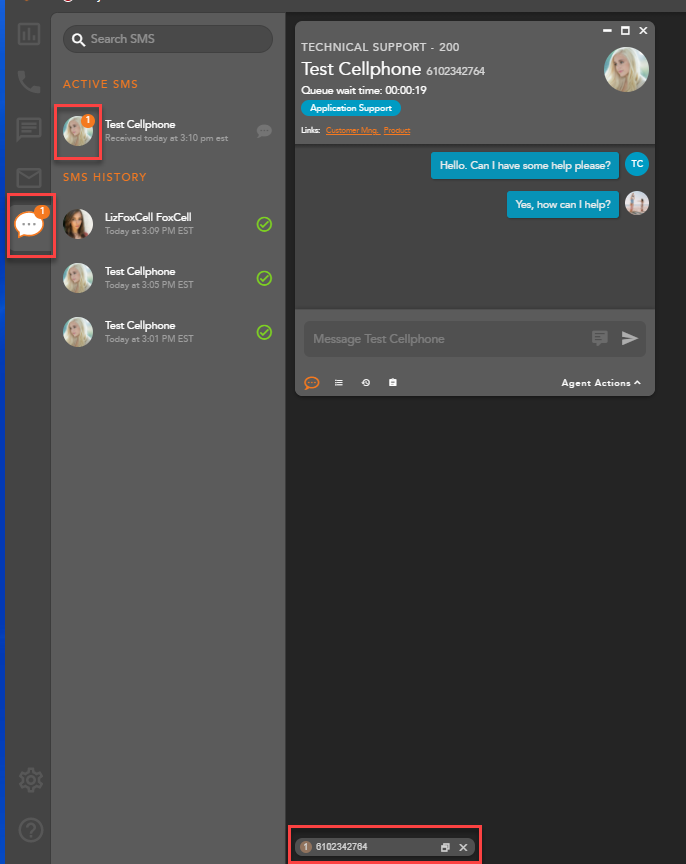The width and height of the screenshot is (686, 864).
Task: Open the clipboard notes tab in chat
Action: click(393, 383)
